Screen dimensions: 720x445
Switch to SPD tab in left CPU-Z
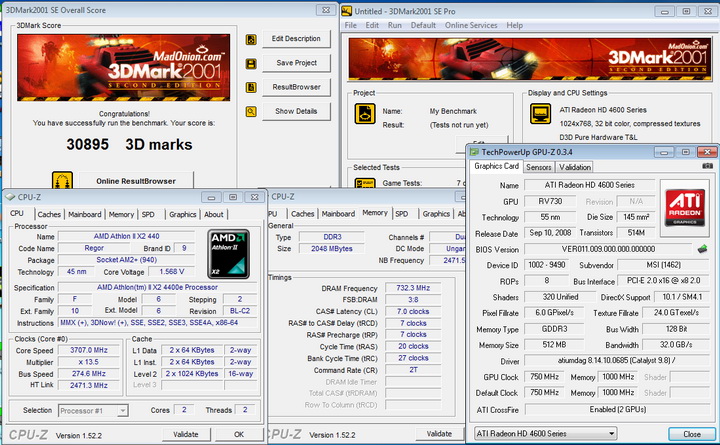point(148,214)
